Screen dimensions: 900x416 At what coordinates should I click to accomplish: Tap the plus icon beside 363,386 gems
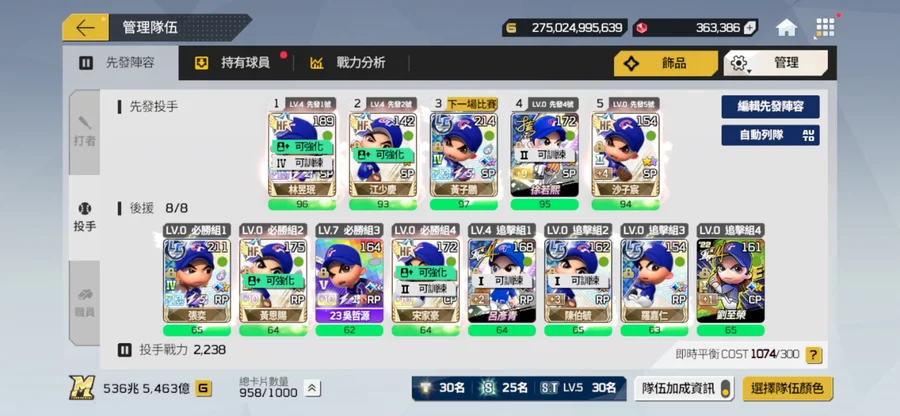point(750,28)
